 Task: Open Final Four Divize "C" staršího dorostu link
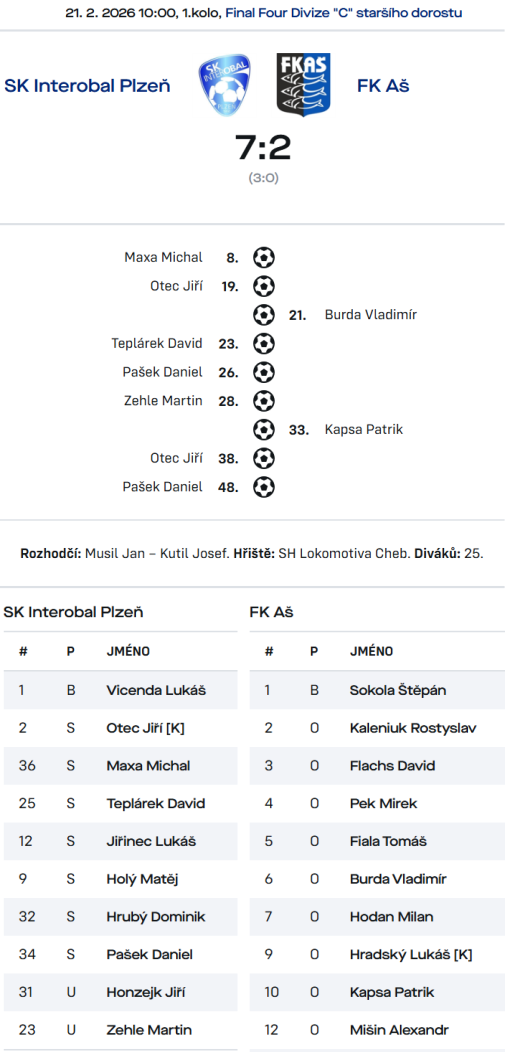(x=343, y=13)
